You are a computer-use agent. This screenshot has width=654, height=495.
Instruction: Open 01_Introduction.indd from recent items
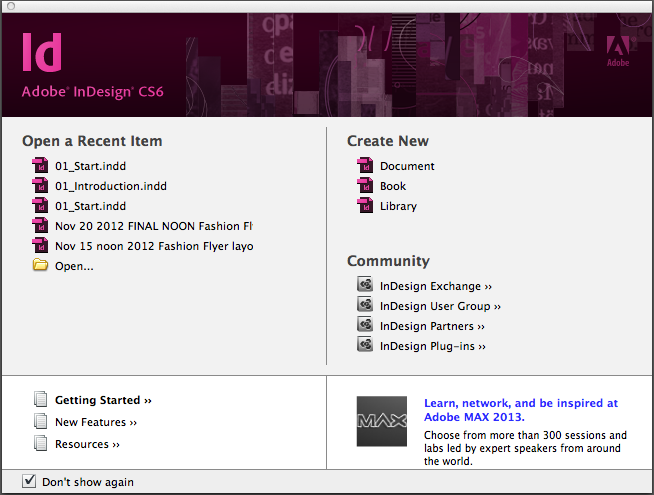coord(111,186)
